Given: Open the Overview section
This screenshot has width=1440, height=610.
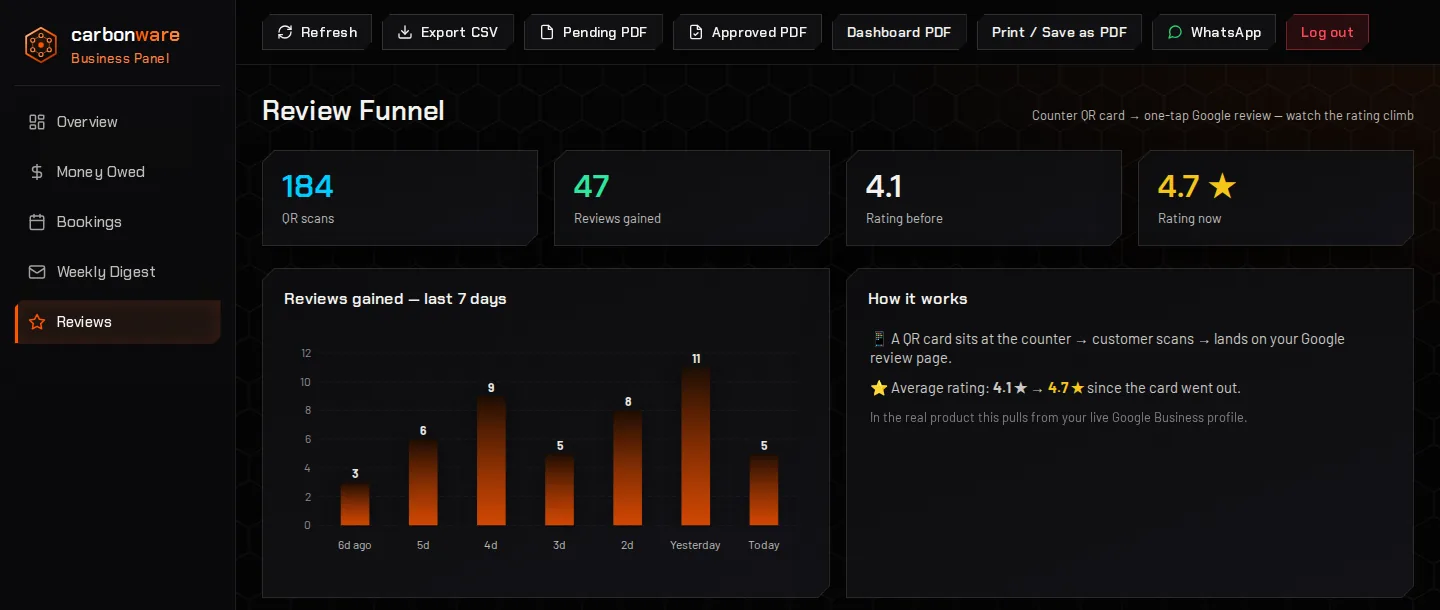Looking at the screenshot, I should point(118,122).
